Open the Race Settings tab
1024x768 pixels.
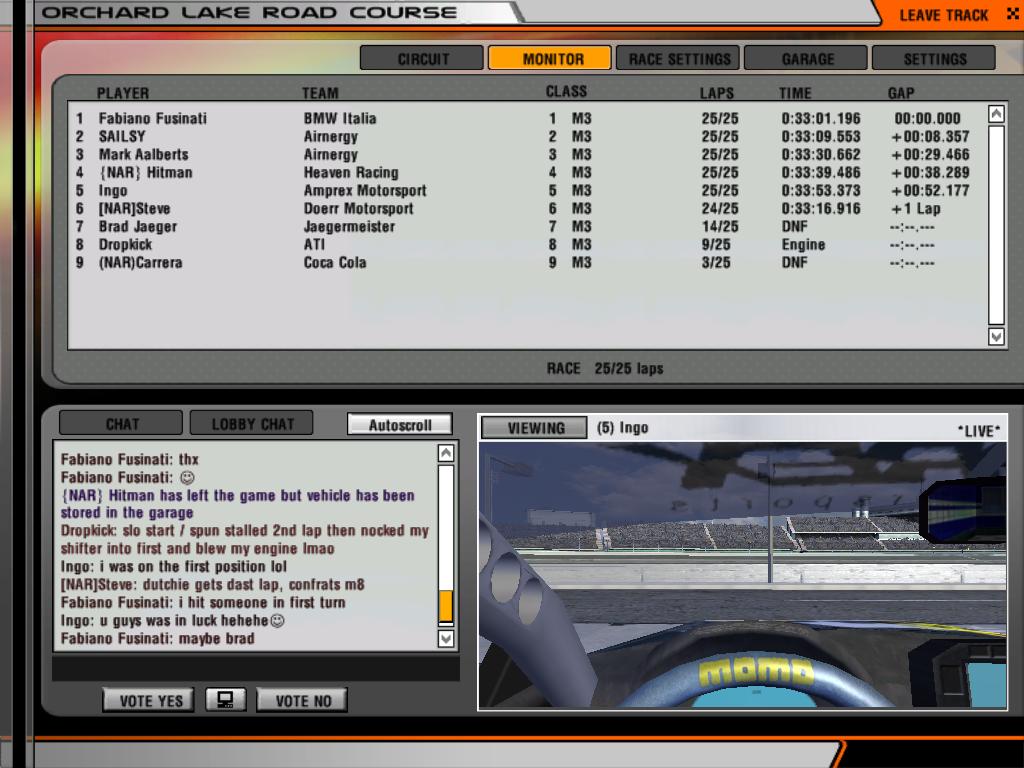click(x=678, y=59)
